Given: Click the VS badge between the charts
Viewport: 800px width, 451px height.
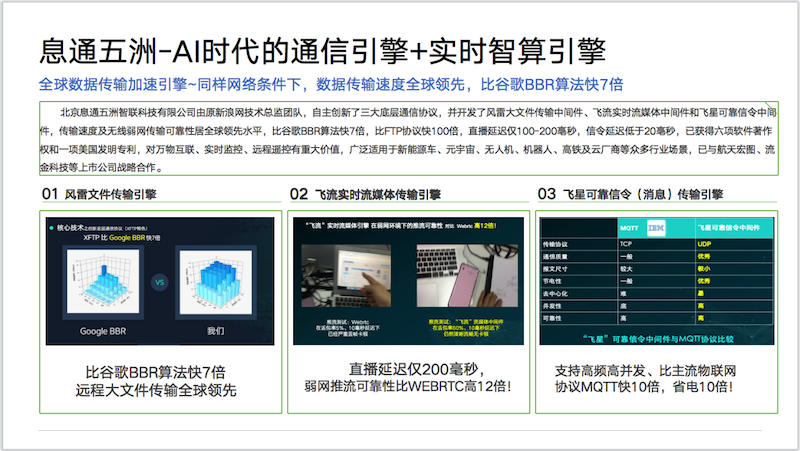Looking at the screenshot, I should (160, 282).
